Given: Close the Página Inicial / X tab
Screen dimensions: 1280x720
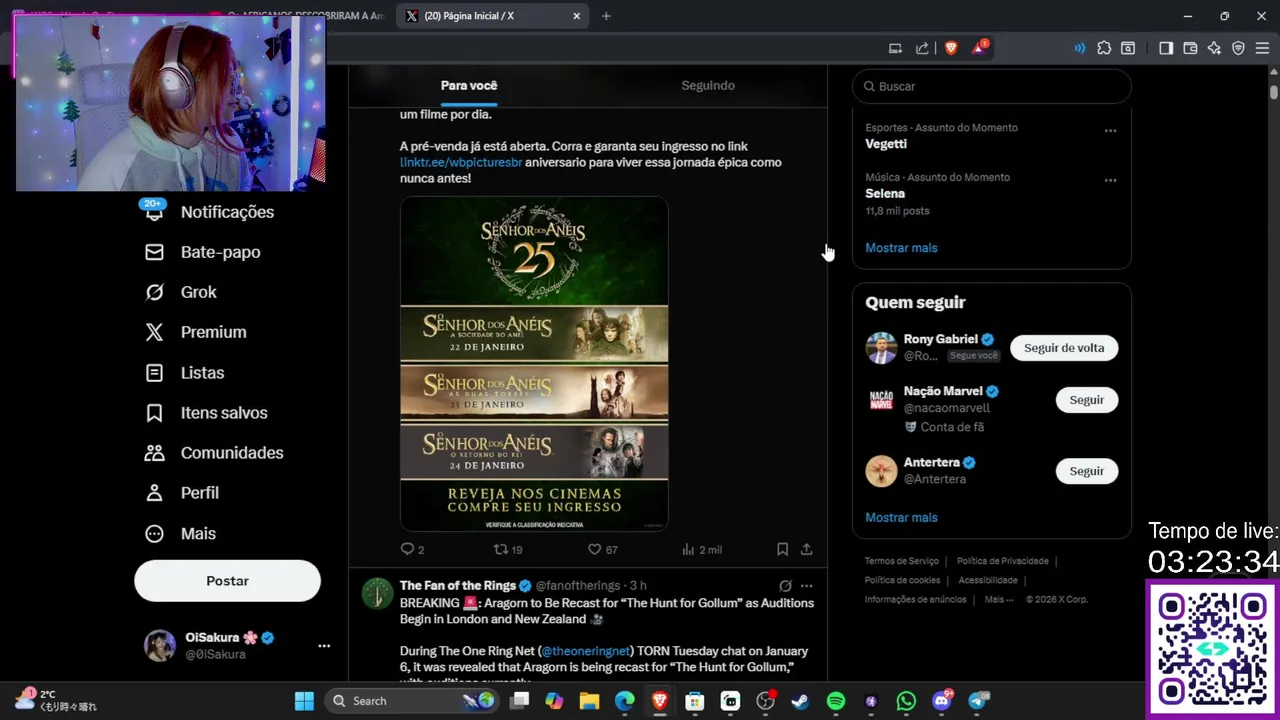Looking at the screenshot, I should [577, 16].
